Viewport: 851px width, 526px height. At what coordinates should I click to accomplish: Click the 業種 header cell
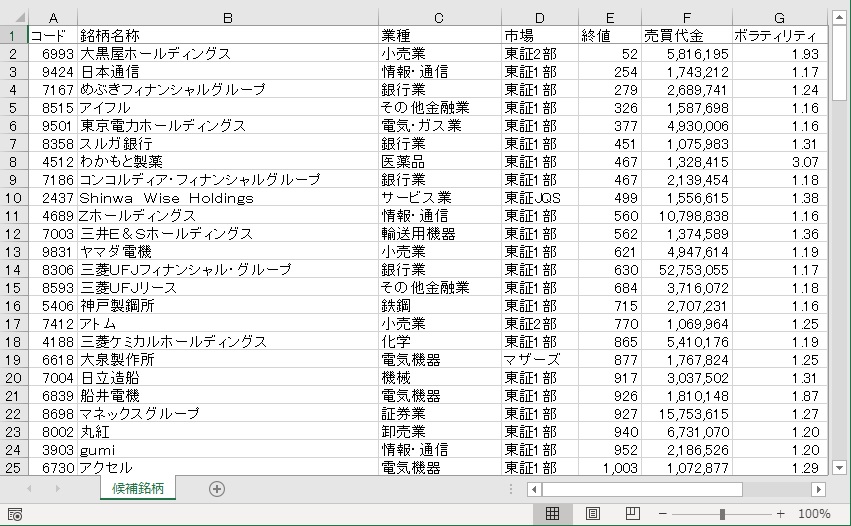coord(440,36)
